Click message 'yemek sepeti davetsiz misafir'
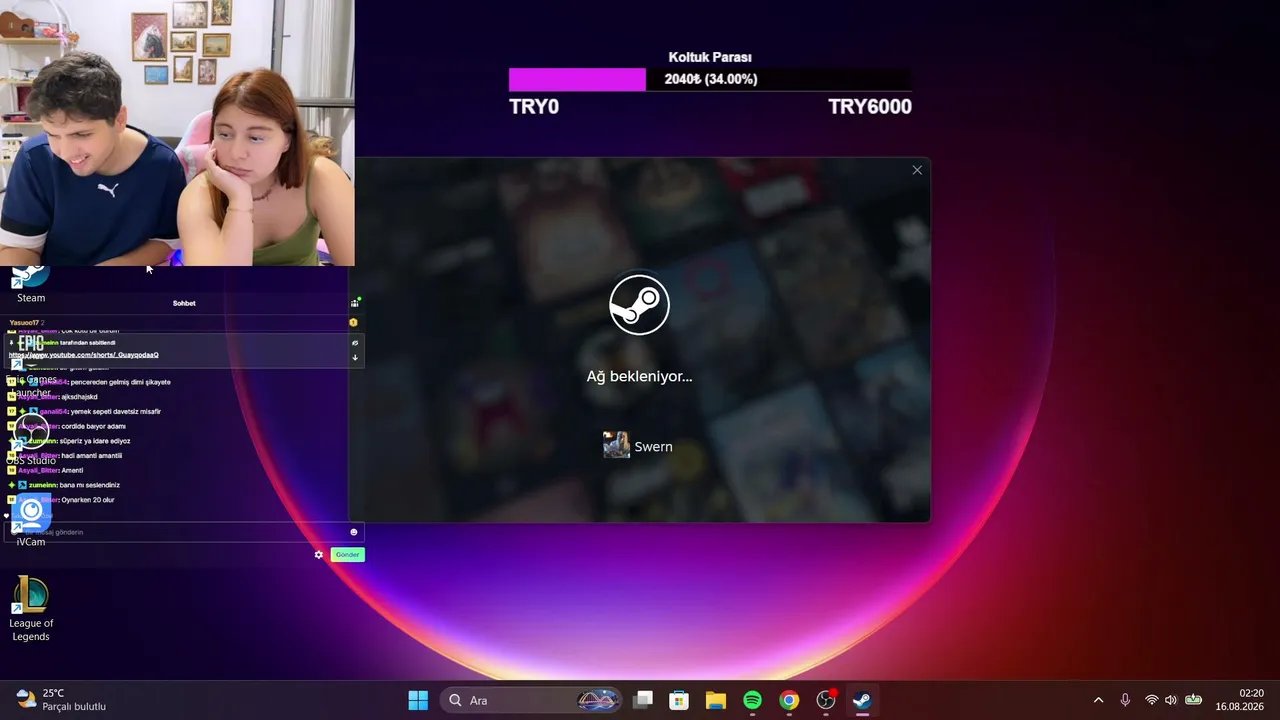This screenshot has width=1280, height=720. click(115, 411)
